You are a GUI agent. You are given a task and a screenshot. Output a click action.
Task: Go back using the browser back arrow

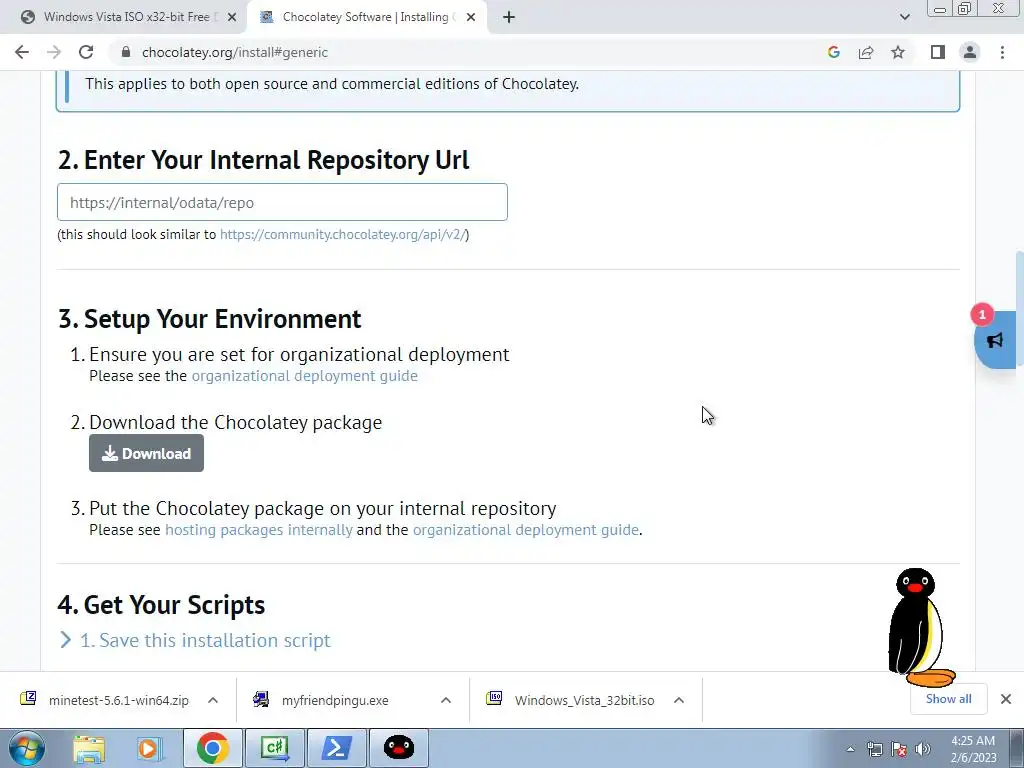22,52
